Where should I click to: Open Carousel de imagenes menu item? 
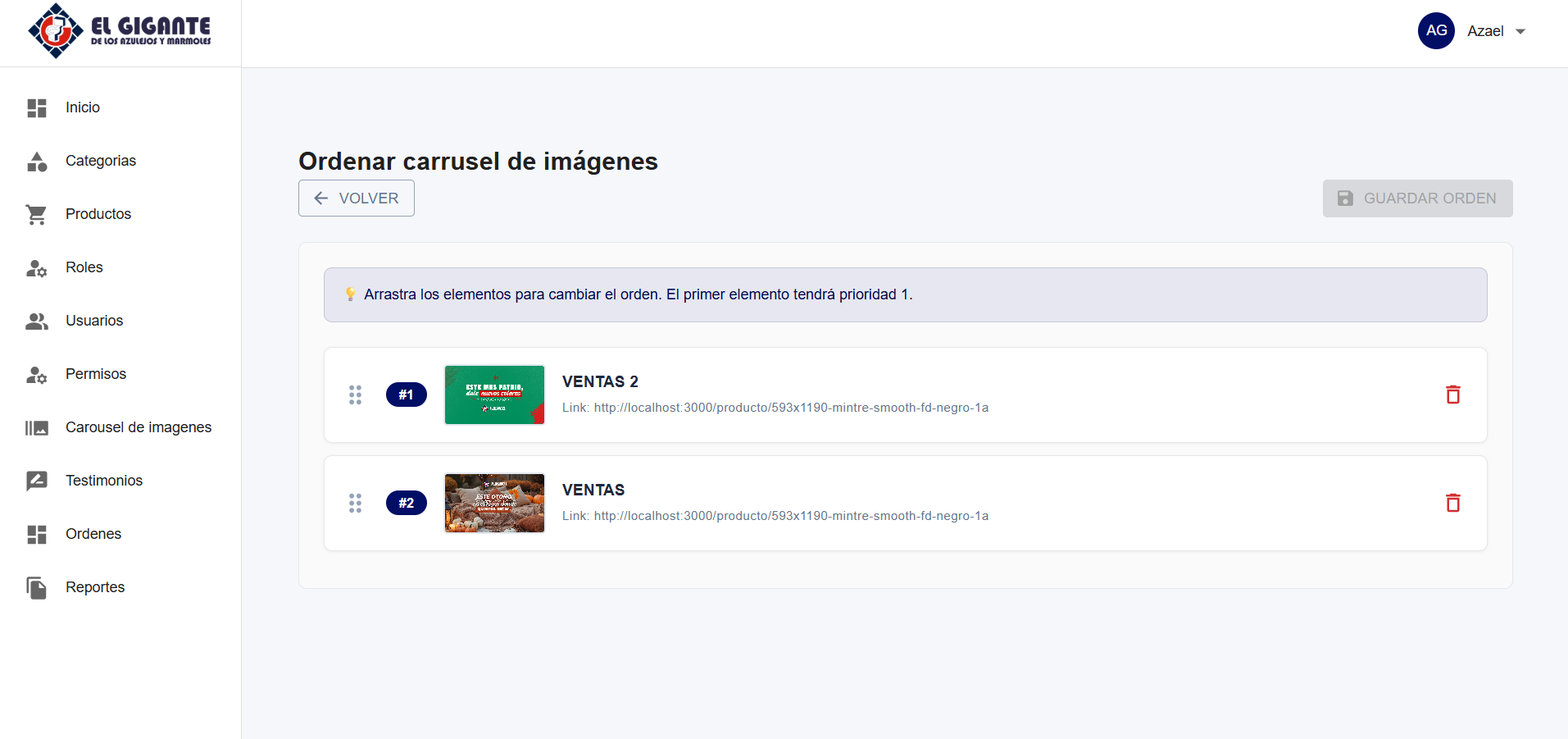tap(138, 427)
